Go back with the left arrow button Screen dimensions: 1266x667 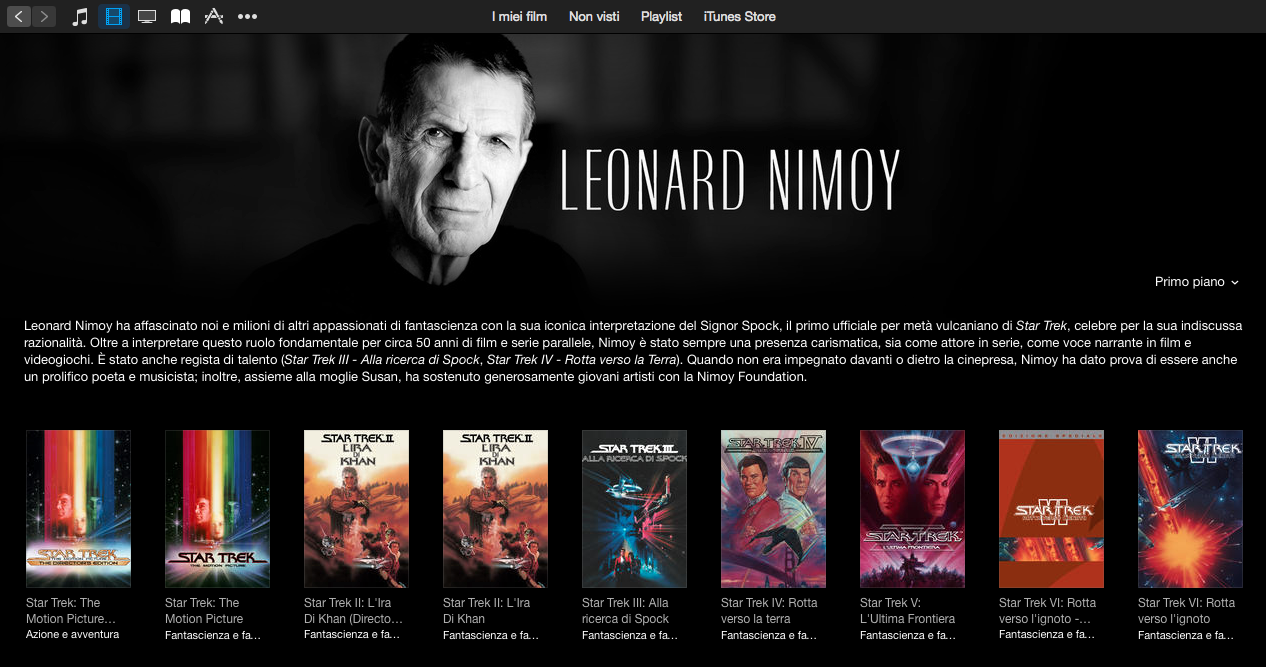pos(20,16)
